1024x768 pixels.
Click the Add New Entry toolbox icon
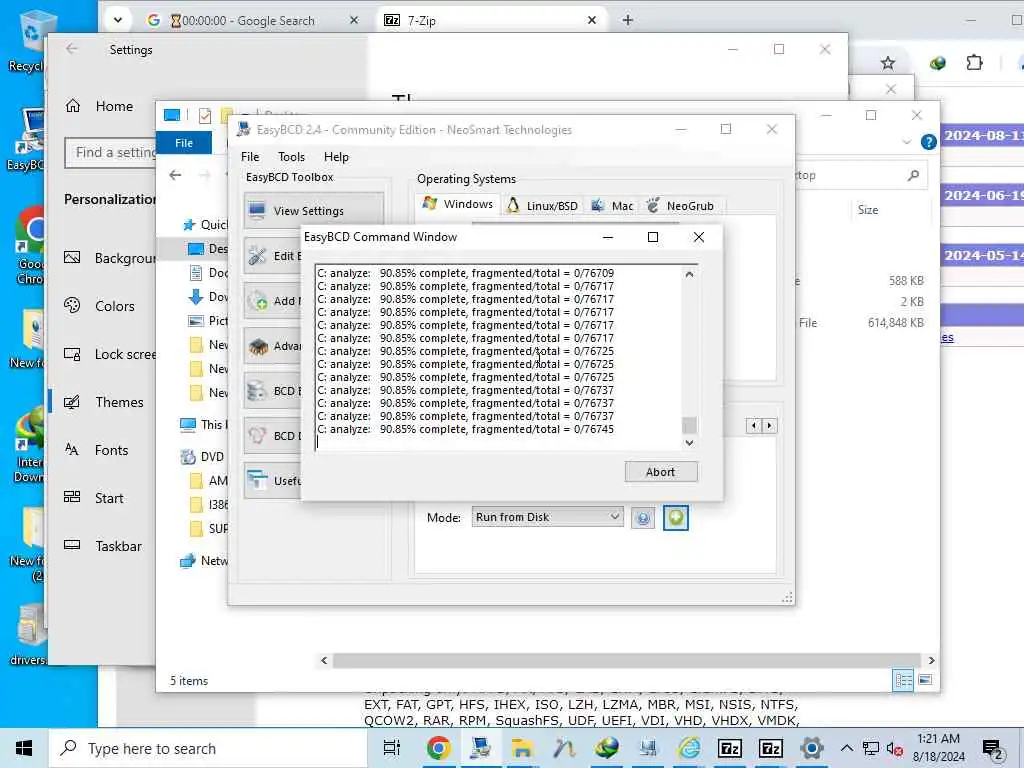257,300
